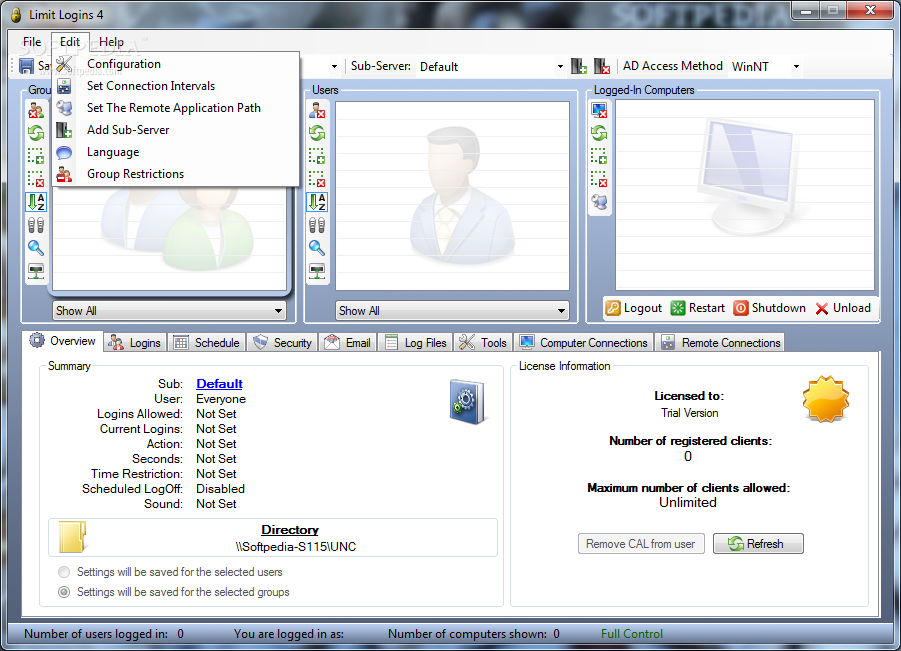The image size is (901, 651).
Task: Click binoculars icon in Users panel
Action: (x=317, y=225)
